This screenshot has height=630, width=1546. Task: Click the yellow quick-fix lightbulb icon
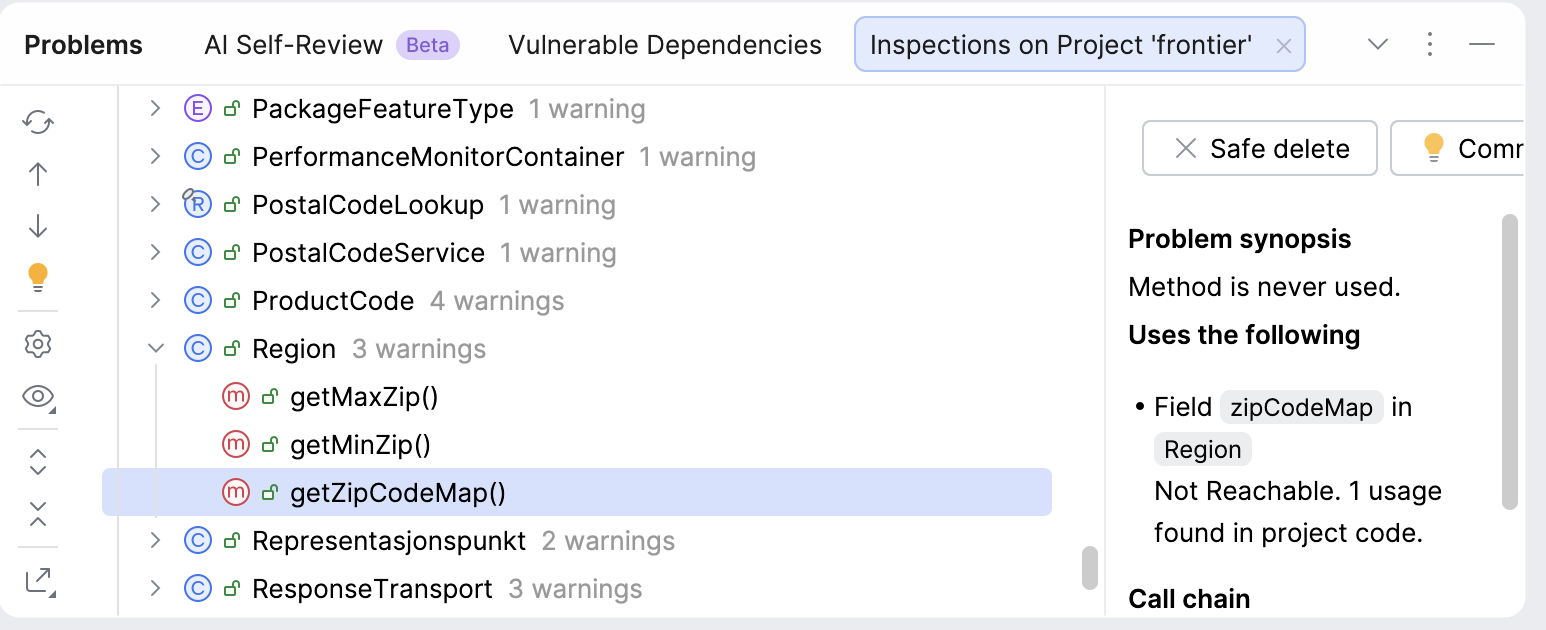[x=38, y=277]
